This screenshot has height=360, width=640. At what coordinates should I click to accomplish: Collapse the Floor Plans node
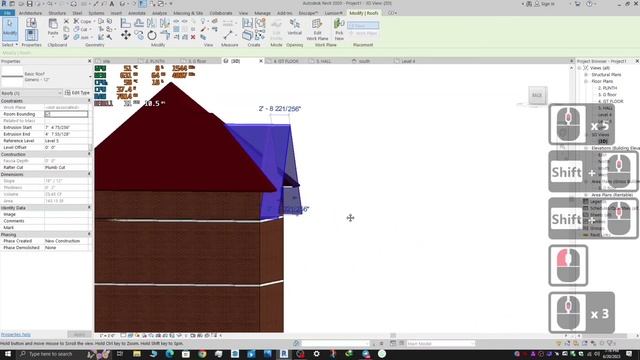[x=586, y=81]
